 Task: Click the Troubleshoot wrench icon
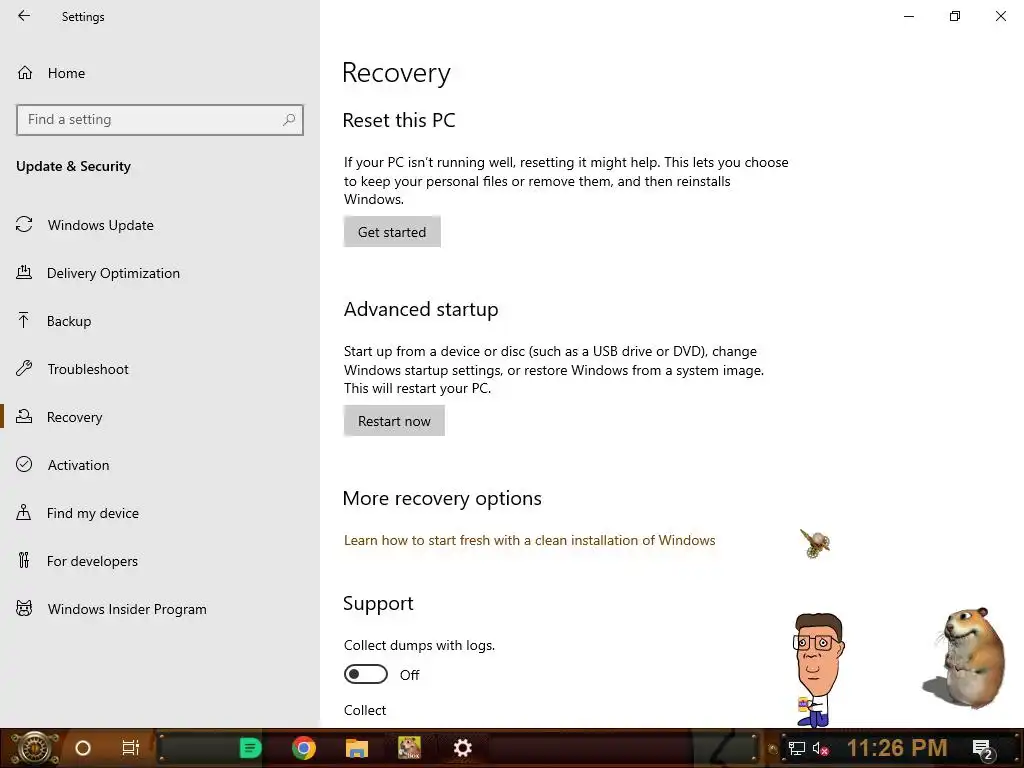(x=24, y=368)
